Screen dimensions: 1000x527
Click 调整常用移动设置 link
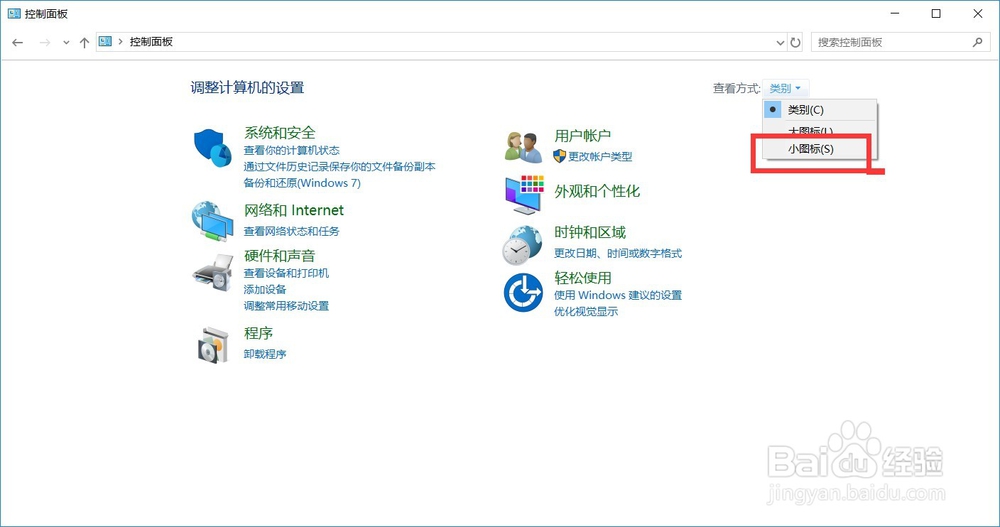coord(286,306)
